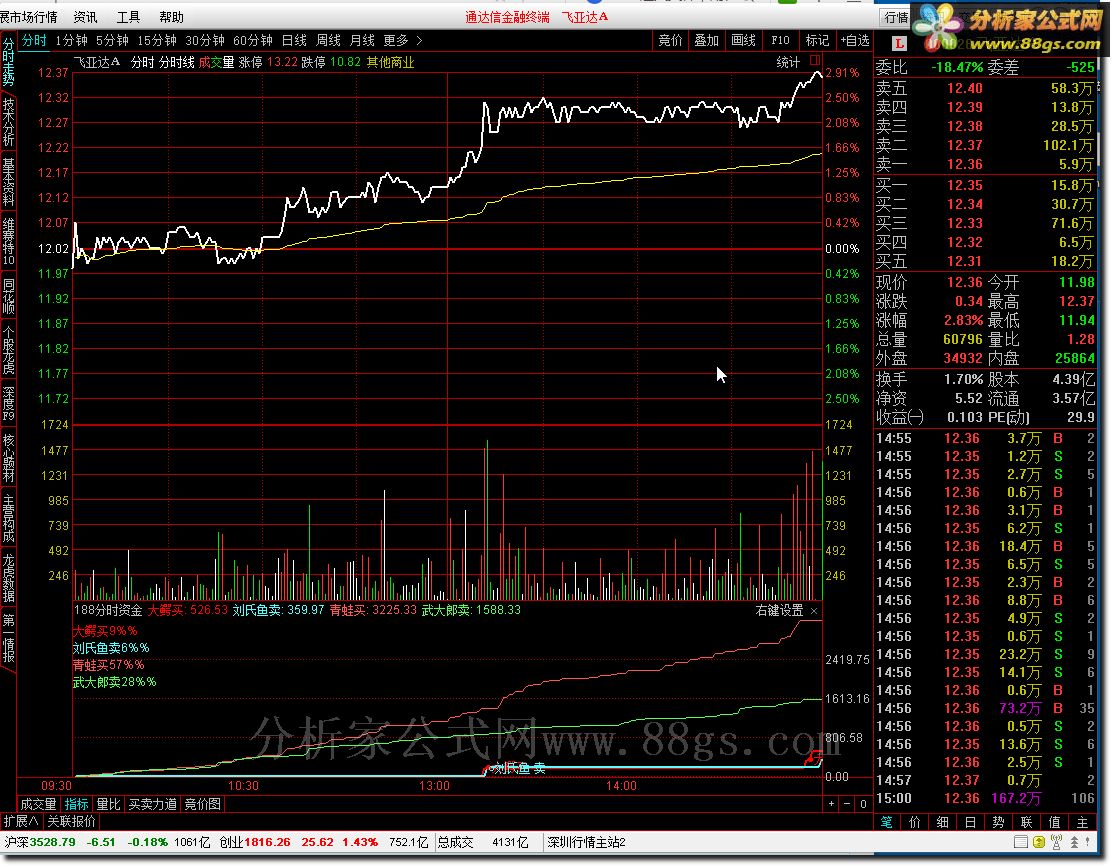
Task: Click the yellow upload icon in status bar
Action: tap(1039, 842)
